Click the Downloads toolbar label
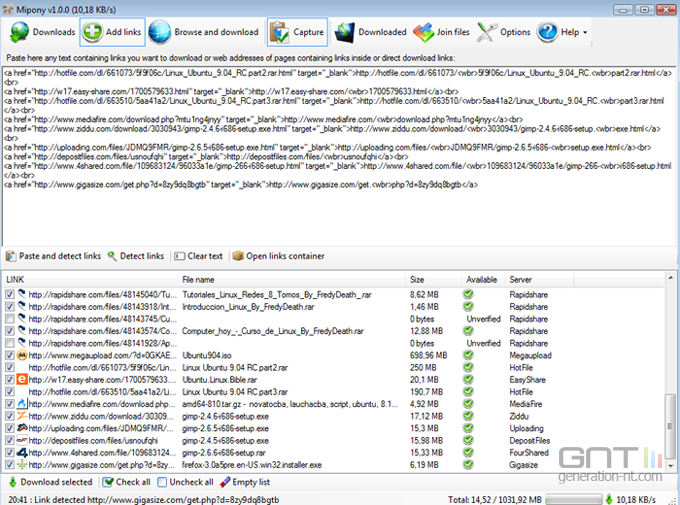The height and width of the screenshot is (505, 680). (x=54, y=32)
